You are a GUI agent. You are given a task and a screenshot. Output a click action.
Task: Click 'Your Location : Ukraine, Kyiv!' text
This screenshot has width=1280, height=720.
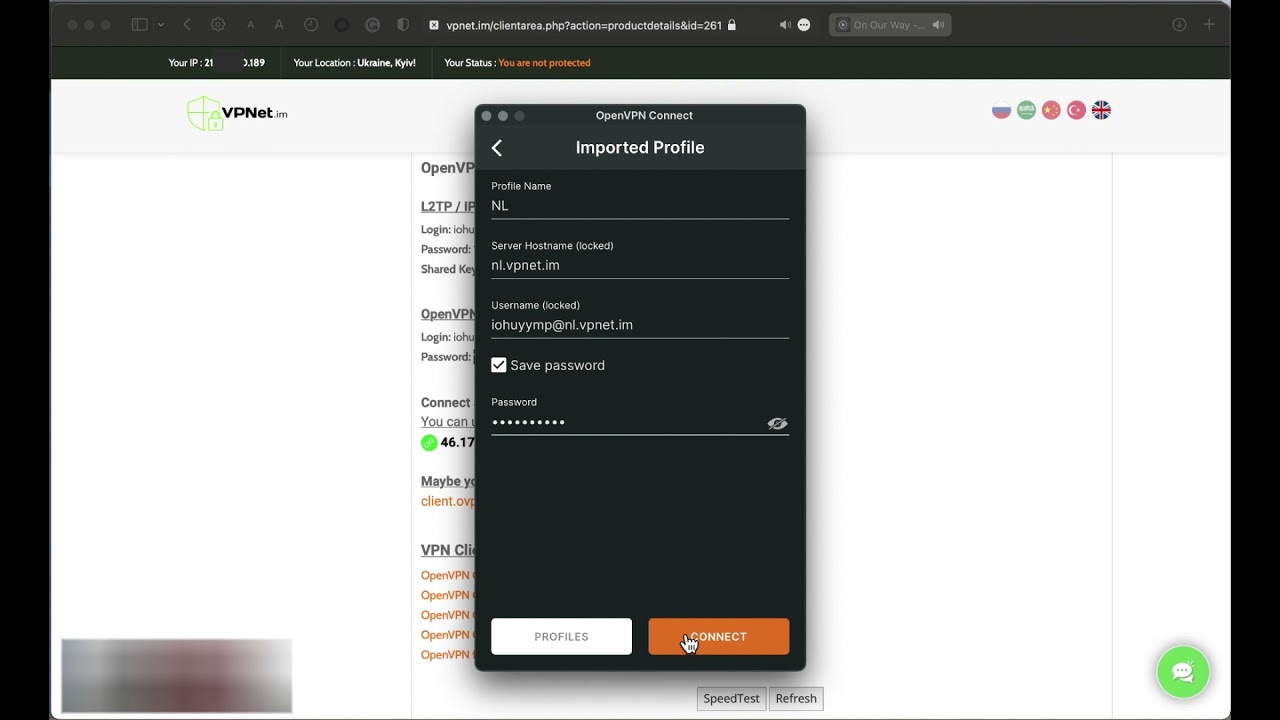pyautogui.click(x=355, y=63)
